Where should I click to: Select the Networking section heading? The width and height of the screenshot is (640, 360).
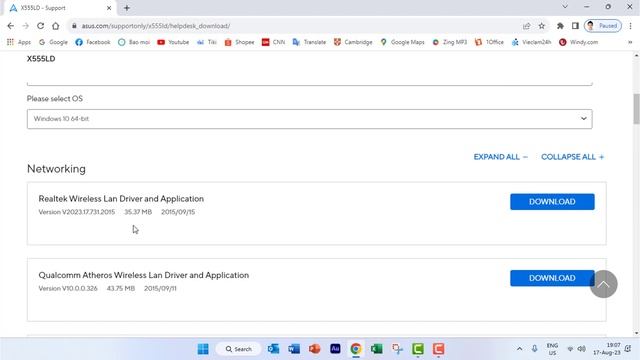click(56, 169)
